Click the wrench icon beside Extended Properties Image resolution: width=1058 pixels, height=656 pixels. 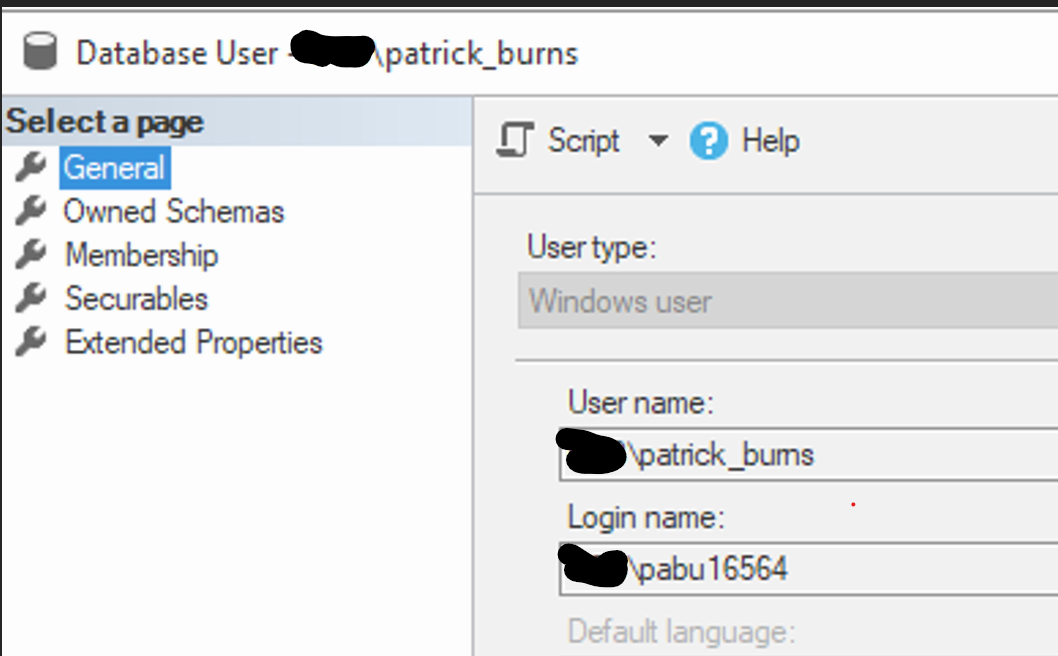(31, 342)
